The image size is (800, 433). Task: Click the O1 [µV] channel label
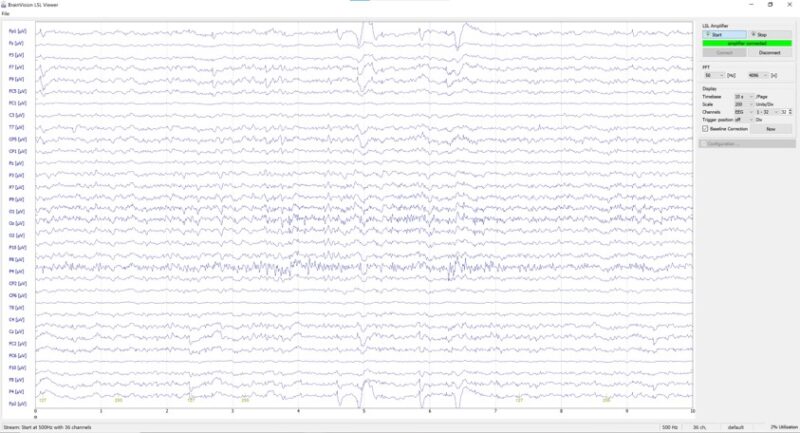(x=16, y=211)
